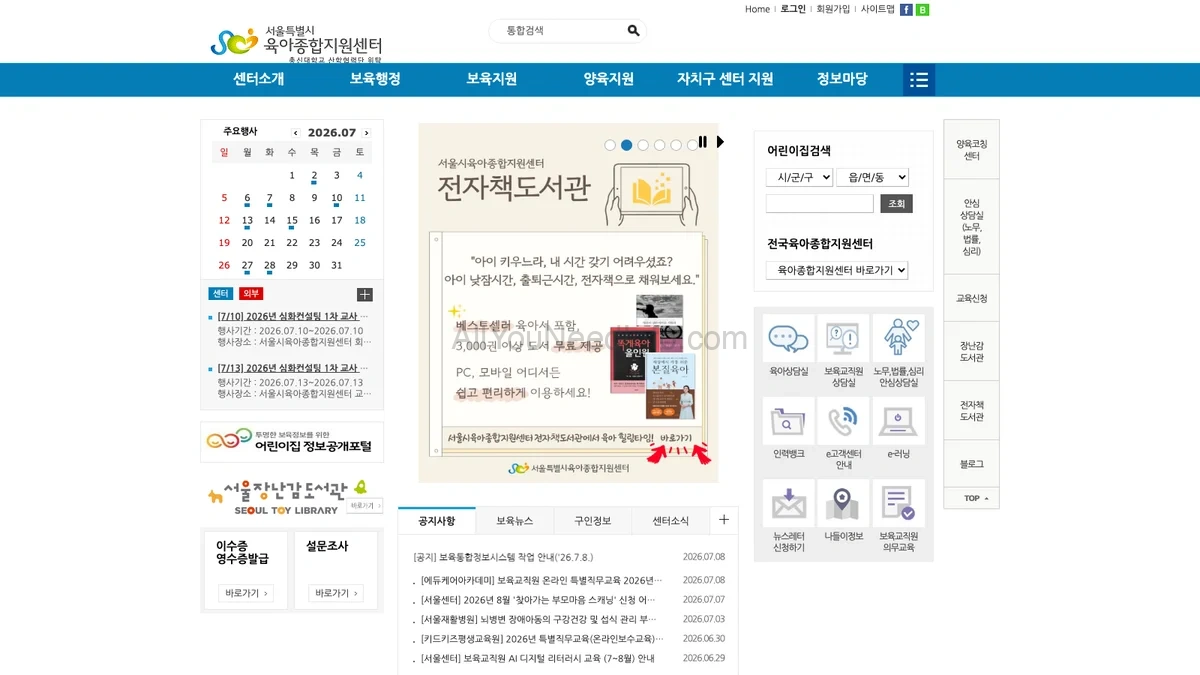Switch to the 보육뉴스 tab

(515, 521)
